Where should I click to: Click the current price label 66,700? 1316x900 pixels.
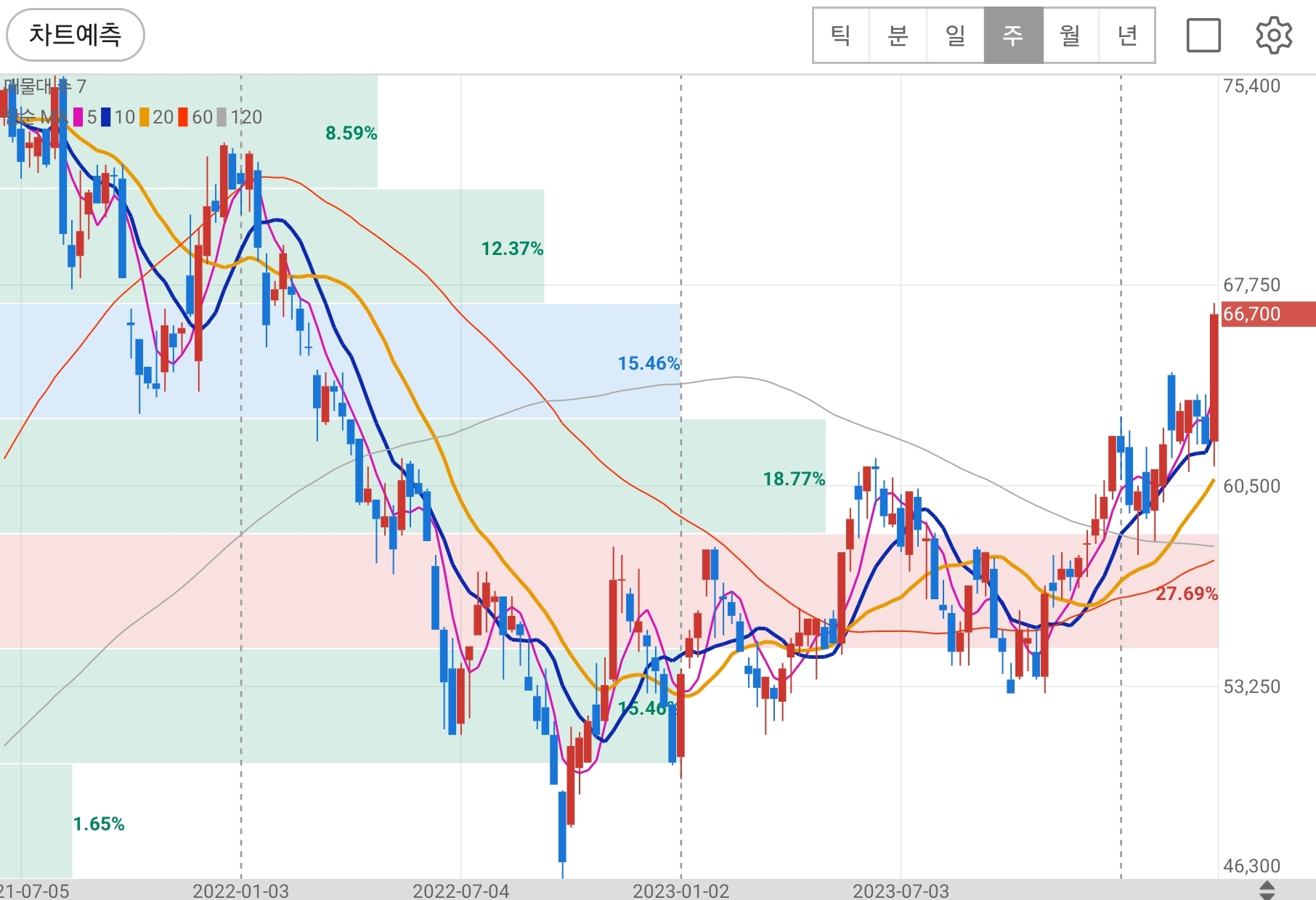tap(1268, 314)
